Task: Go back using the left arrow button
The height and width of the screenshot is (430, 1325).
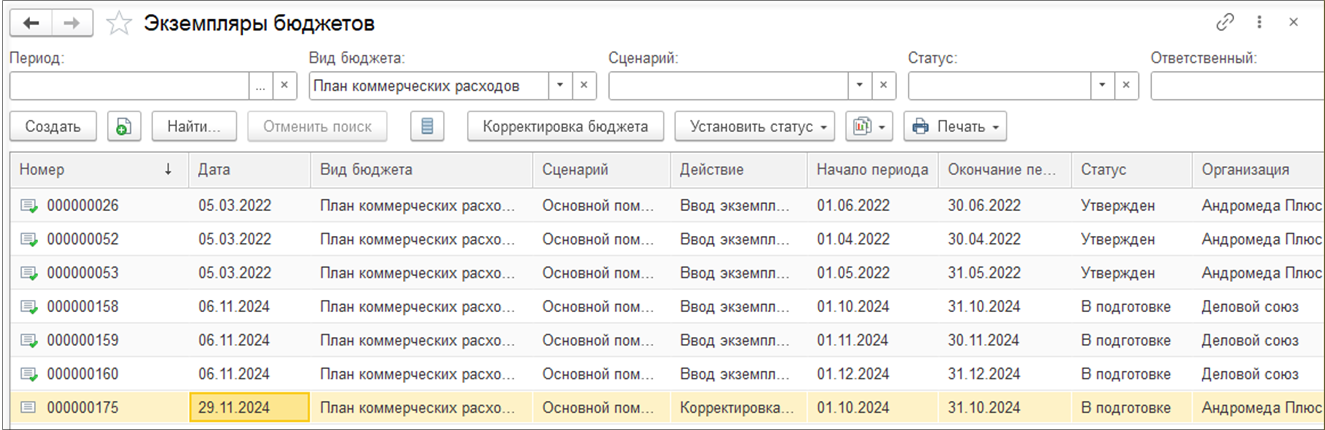Action: (x=29, y=23)
